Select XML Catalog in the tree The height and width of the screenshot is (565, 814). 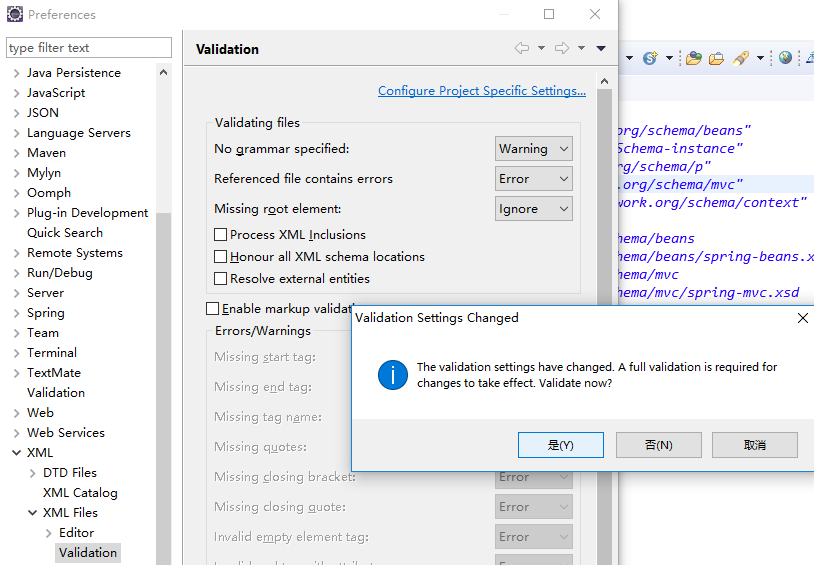(x=80, y=493)
